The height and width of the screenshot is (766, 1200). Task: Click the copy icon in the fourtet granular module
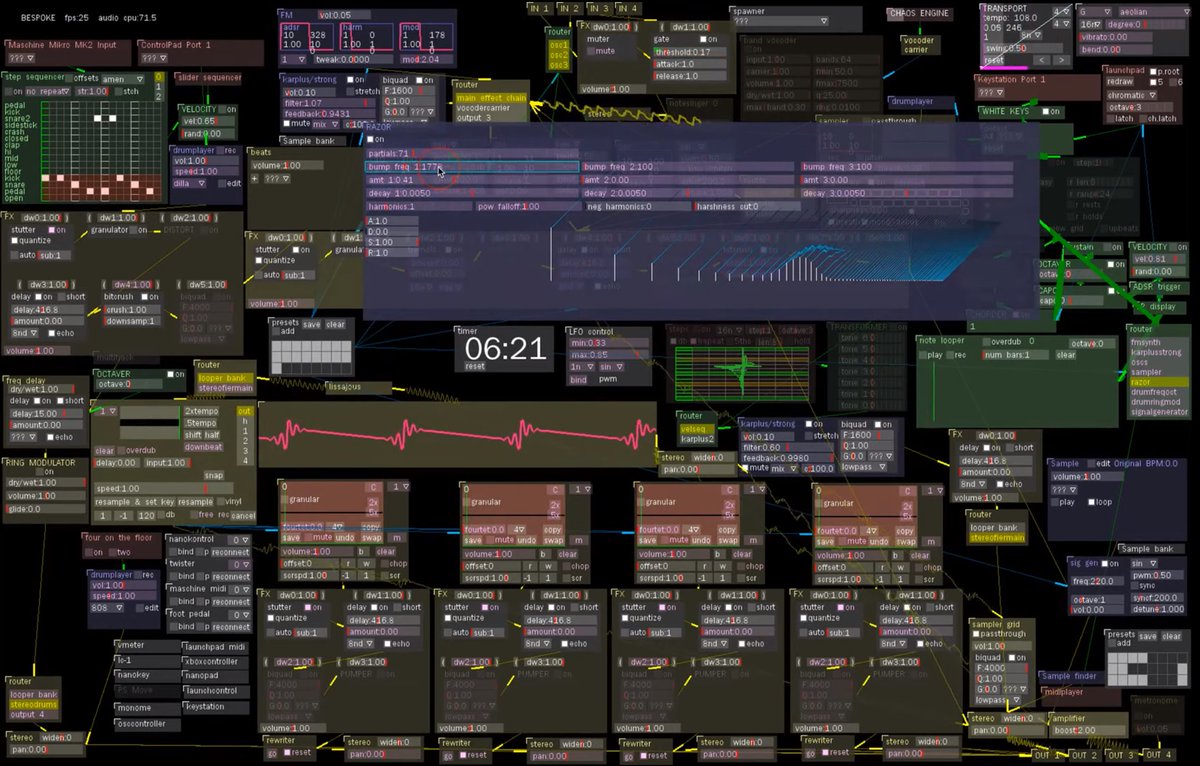[371, 528]
